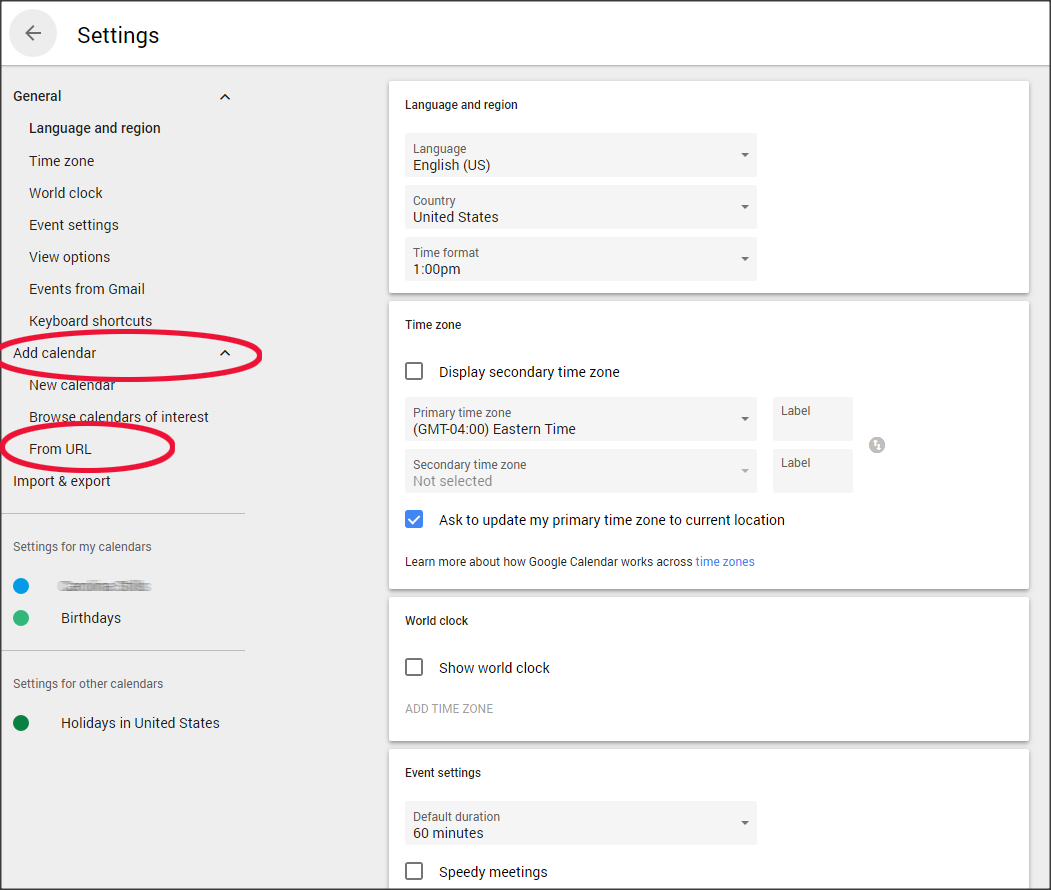
Task: Open the Primary time zone dropdown
Action: 580,420
